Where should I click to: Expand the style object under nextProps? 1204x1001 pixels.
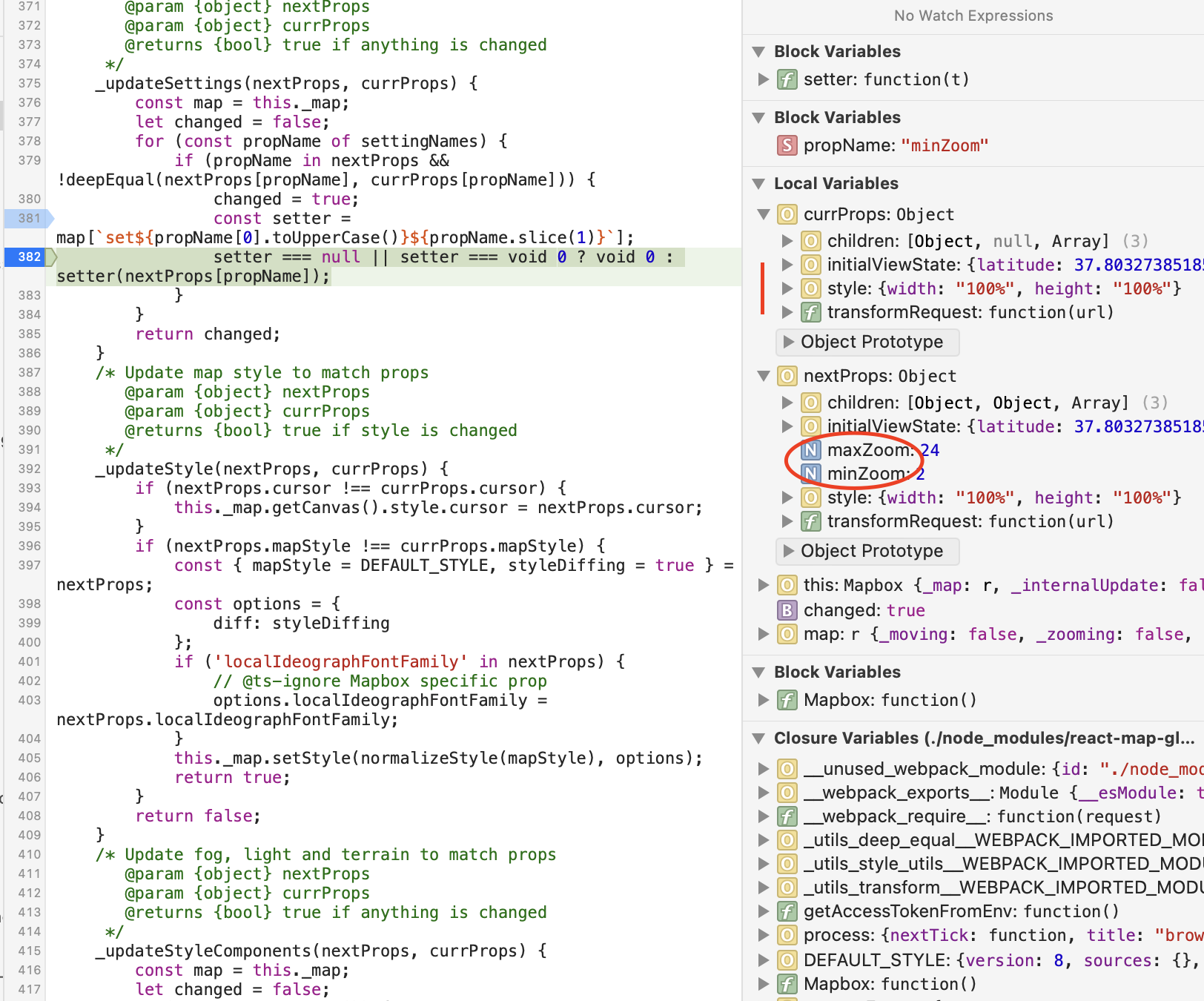click(x=788, y=498)
